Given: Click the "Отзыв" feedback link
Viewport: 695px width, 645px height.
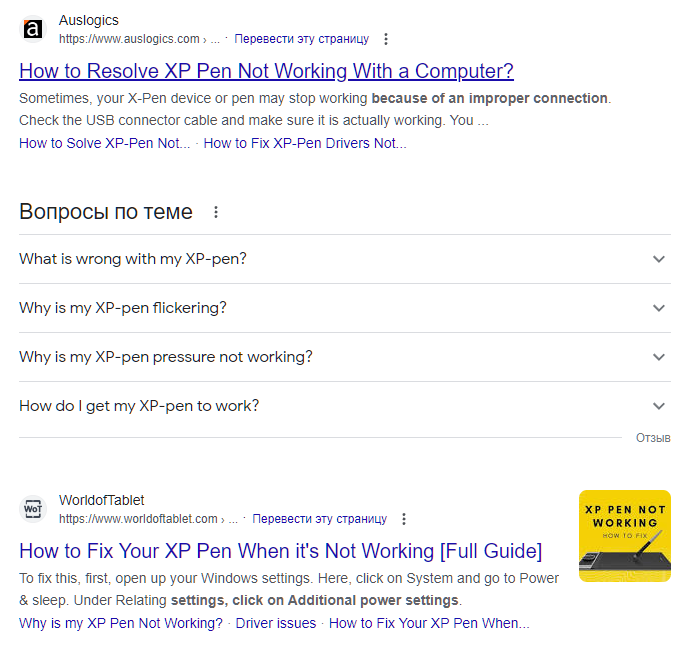Looking at the screenshot, I should click(x=653, y=438).
